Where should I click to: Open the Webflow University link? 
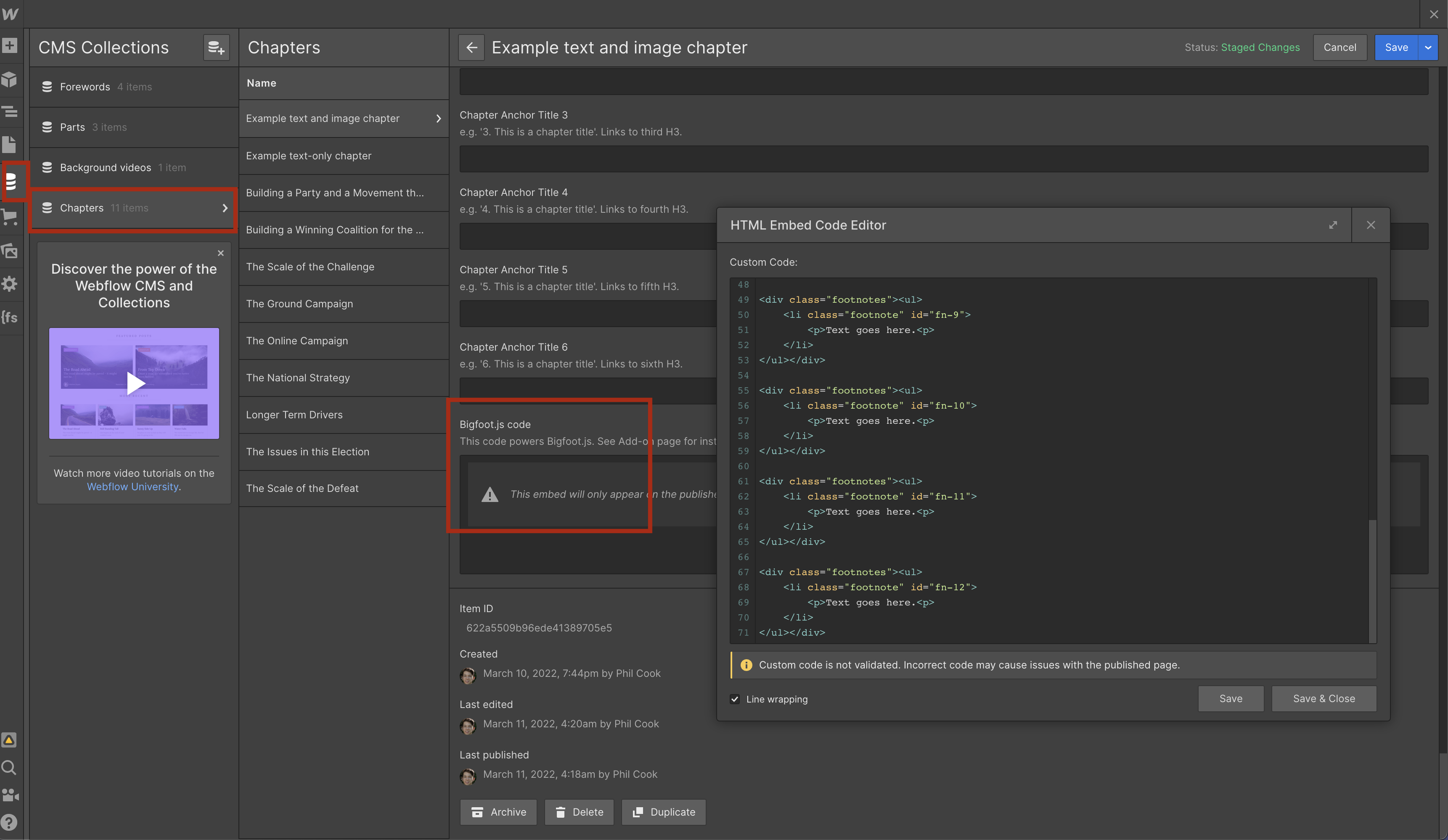[133, 487]
